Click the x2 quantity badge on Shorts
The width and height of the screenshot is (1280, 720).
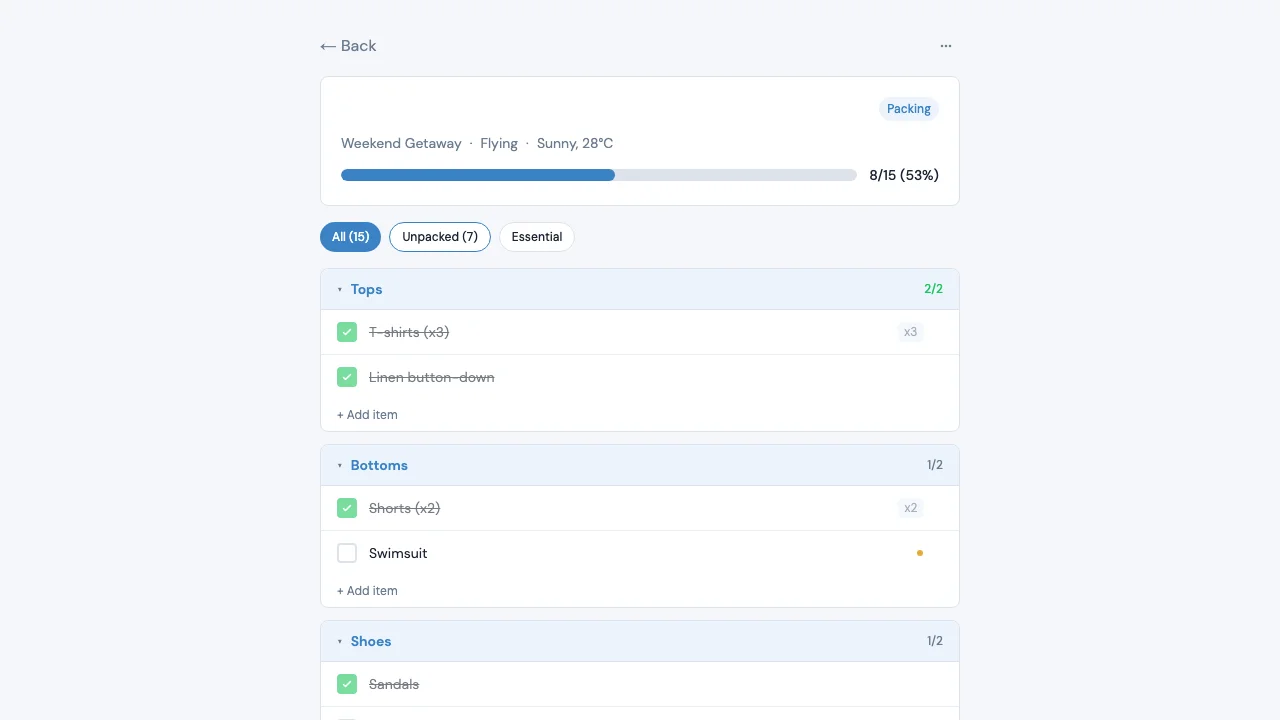tap(910, 508)
